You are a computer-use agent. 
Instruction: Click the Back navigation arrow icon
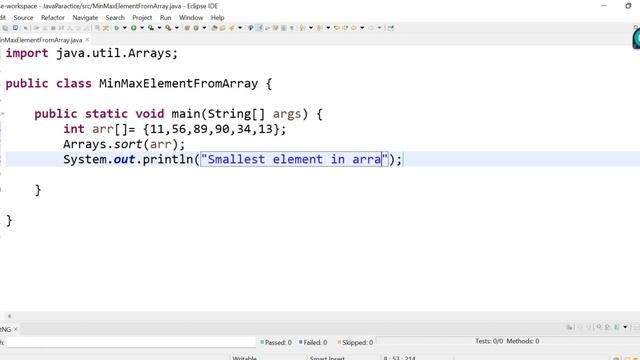pos(353,28)
